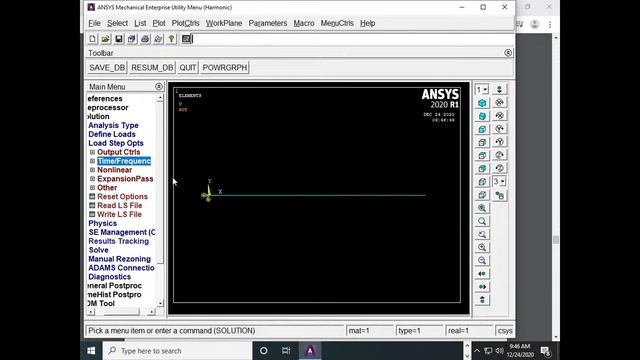Open Analysis Type in Main Menu
This screenshot has height=360, width=640.
coord(113,125)
